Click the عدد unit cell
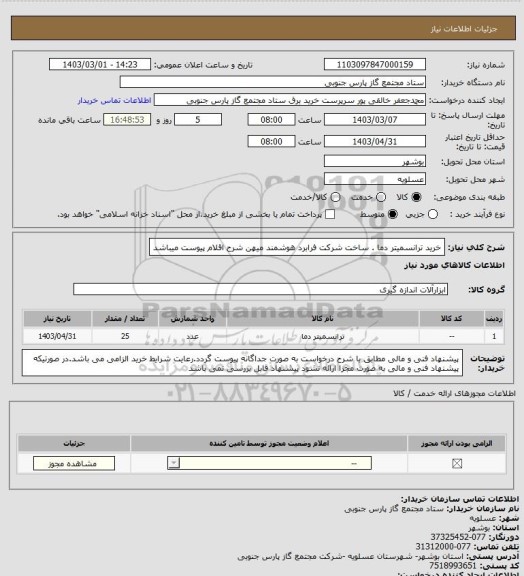 (193, 336)
